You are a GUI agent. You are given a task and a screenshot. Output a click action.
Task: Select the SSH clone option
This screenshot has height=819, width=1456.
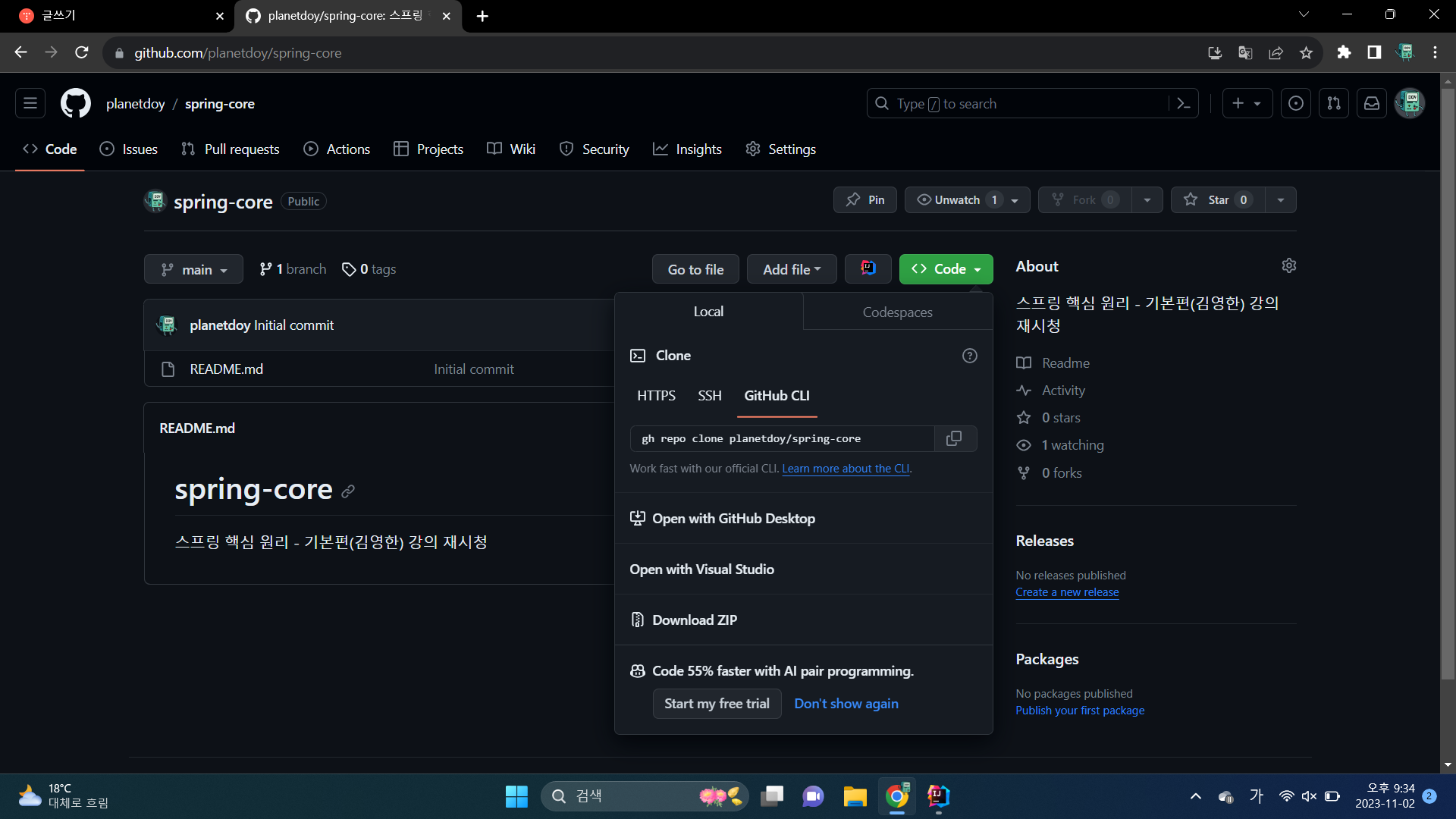pos(710,395)
